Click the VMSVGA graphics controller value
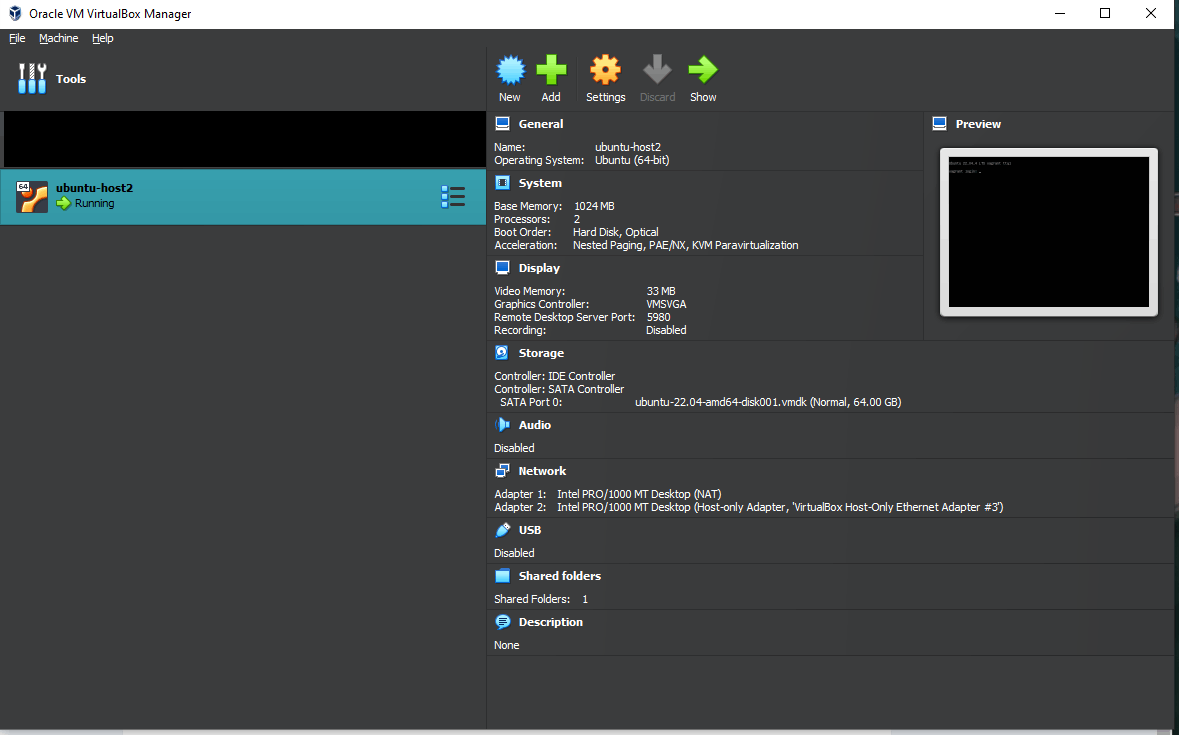1179x735 pixels. click(666, 304)
